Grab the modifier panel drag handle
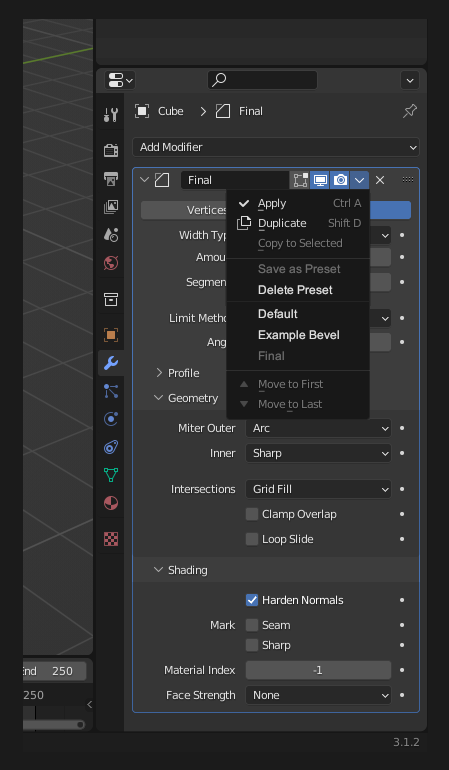This screenshot has height=770, width=449. pyautogui.click(x=408, y=180)
